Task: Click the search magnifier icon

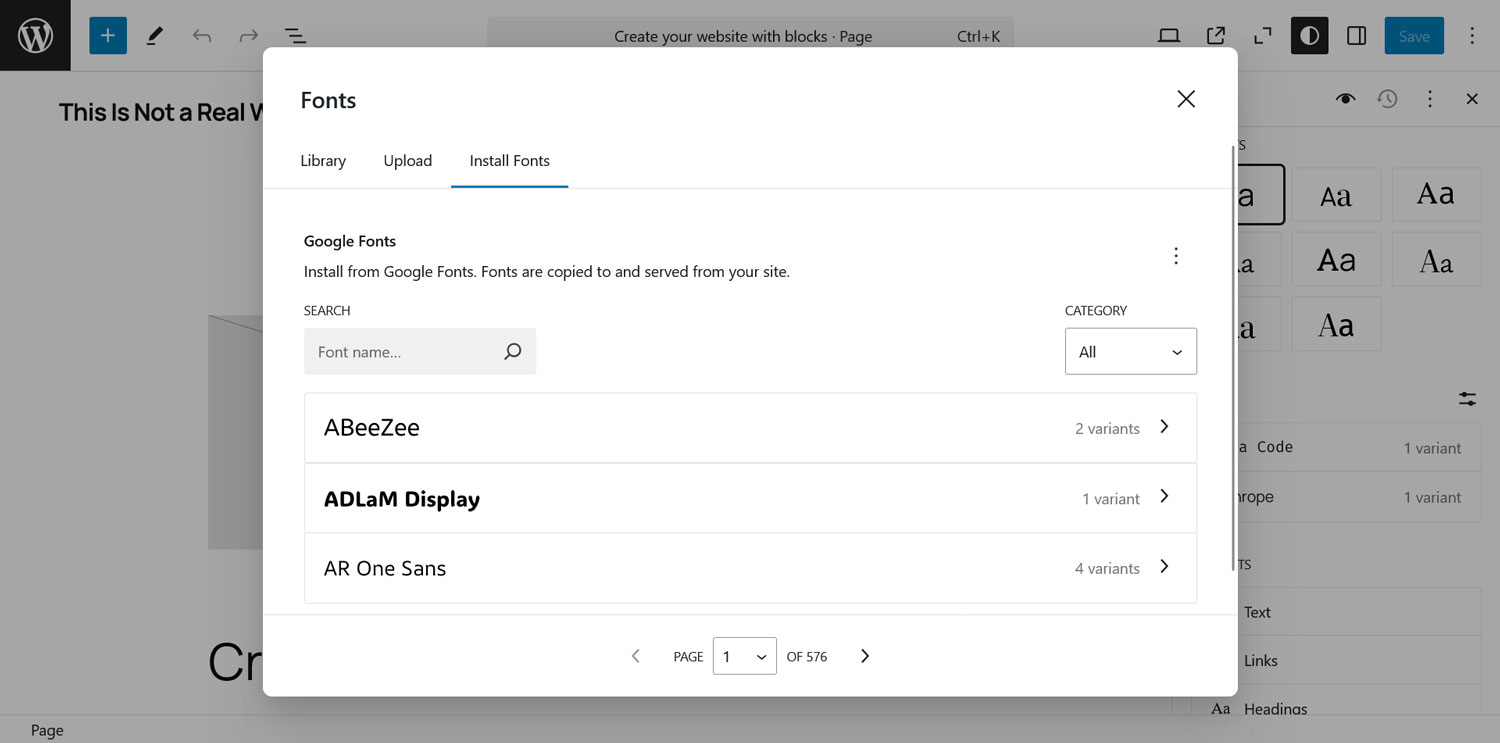Action: click(513, 351)
